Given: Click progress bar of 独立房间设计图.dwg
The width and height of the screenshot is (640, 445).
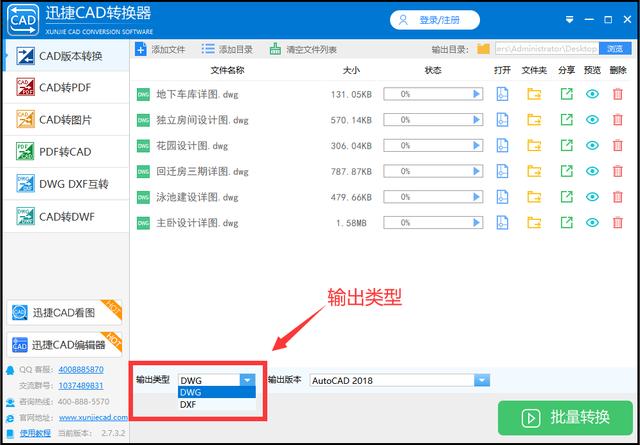Looking at the screenshot, I should (433, 120).
